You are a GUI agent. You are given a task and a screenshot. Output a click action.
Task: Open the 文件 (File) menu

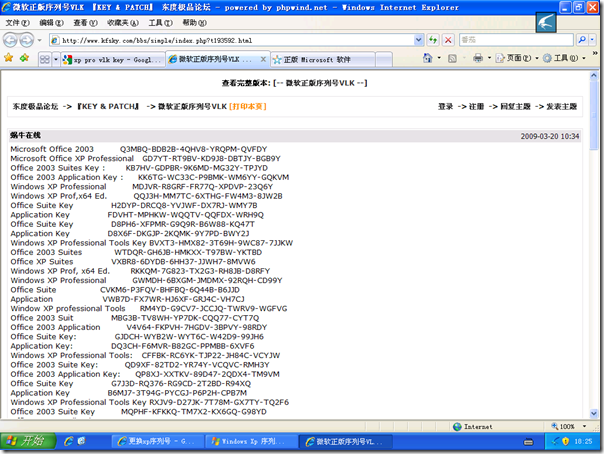click(x=17, y=23)
